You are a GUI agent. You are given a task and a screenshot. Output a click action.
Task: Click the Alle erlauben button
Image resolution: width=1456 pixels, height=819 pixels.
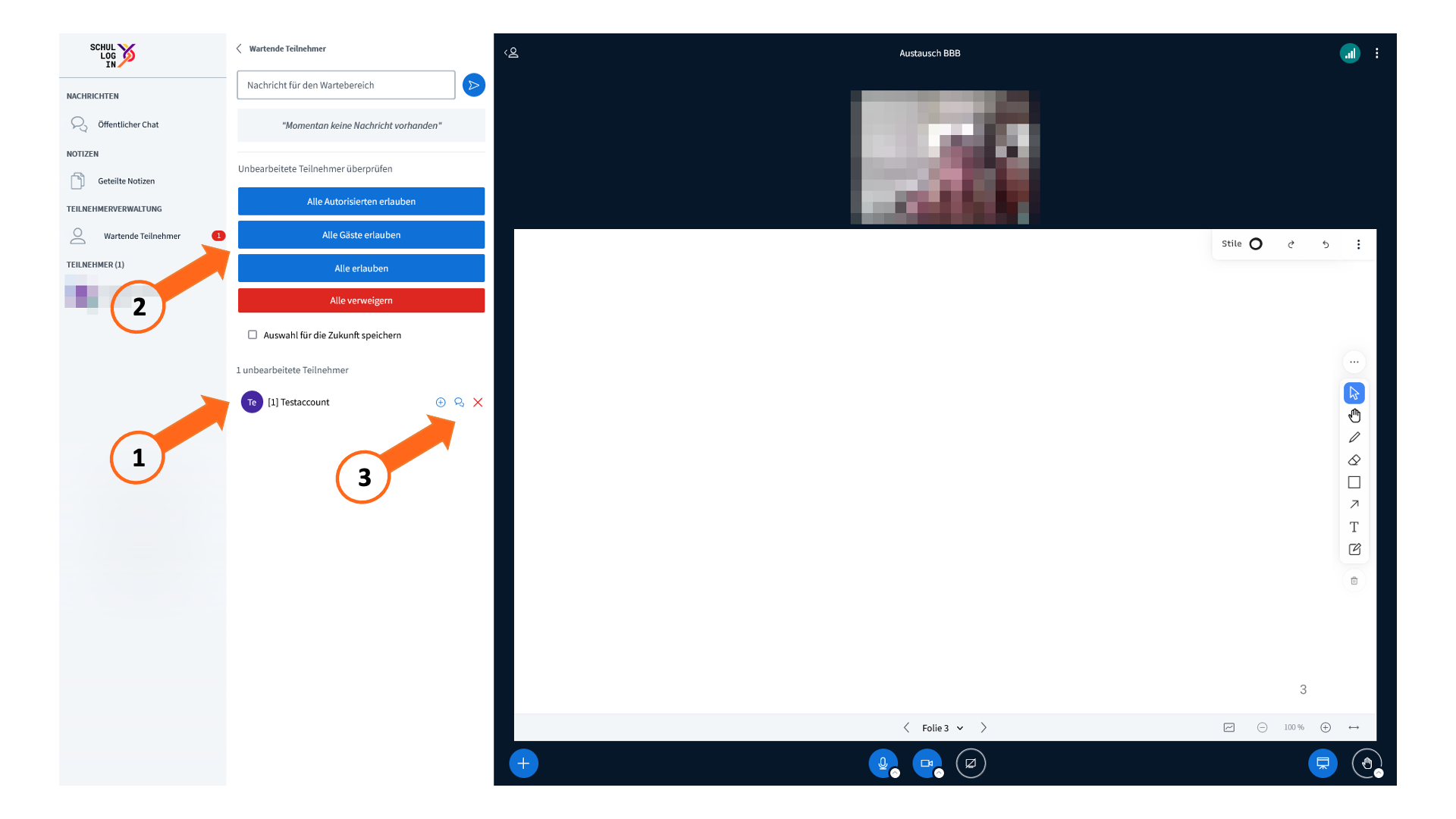click(x=361, y=268)
